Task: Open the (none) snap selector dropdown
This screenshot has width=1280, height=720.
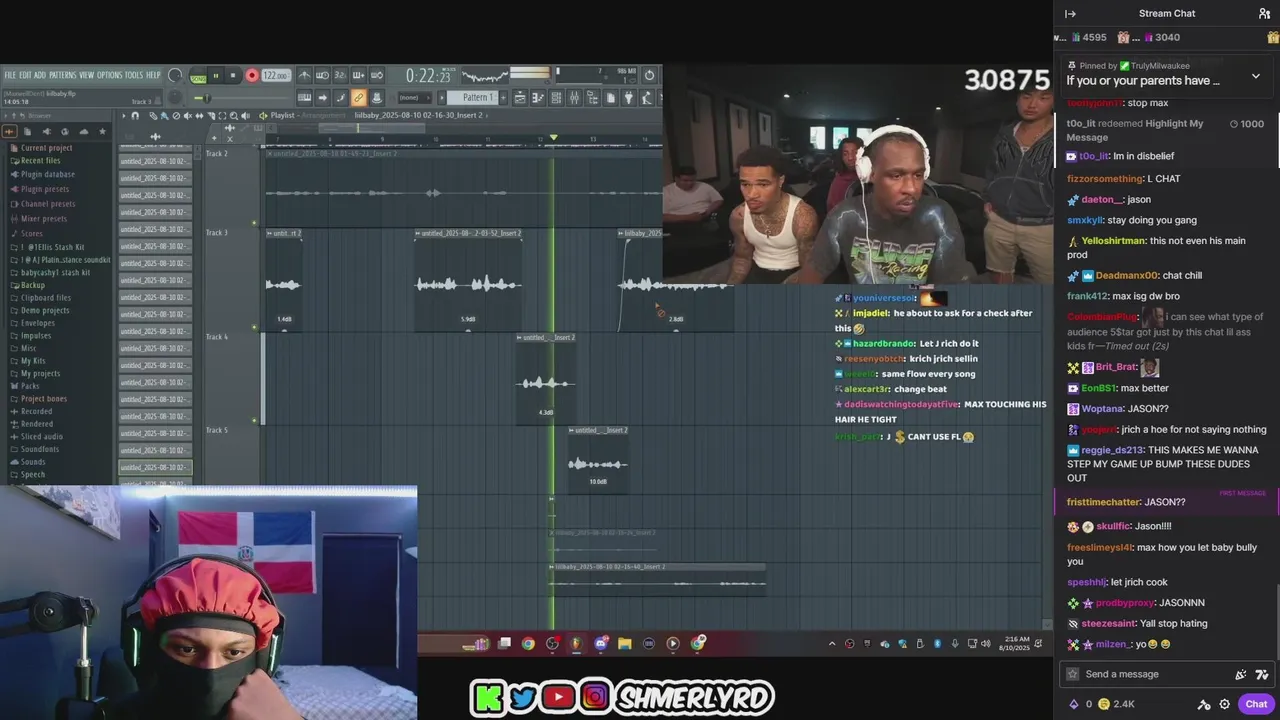Action: 414,98
